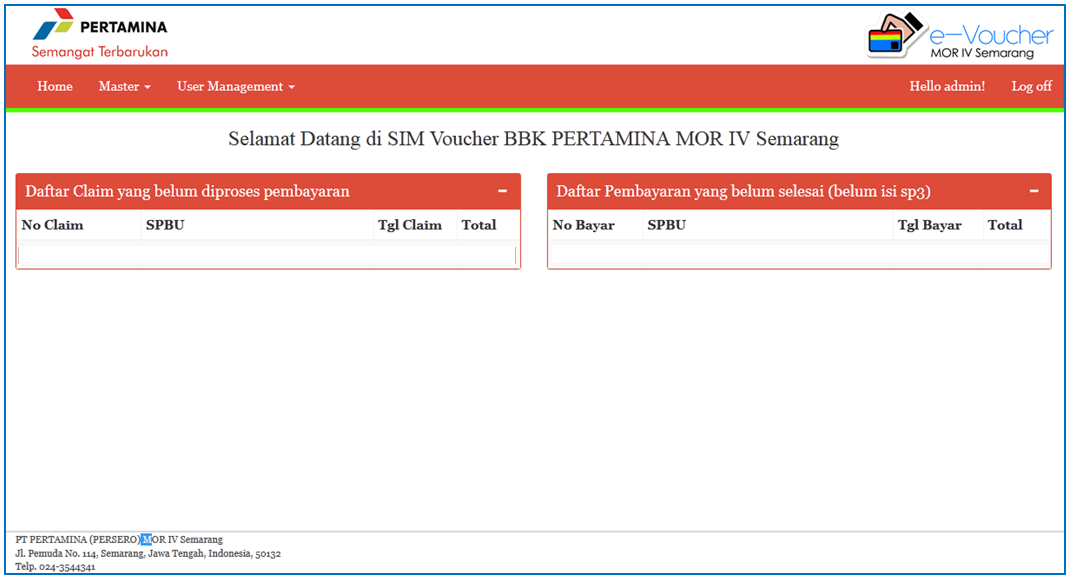Viewport: 1070px width, 577px height.
Task: Click the Jl. Pemuda No. 114 address
Action: (148, 553)
